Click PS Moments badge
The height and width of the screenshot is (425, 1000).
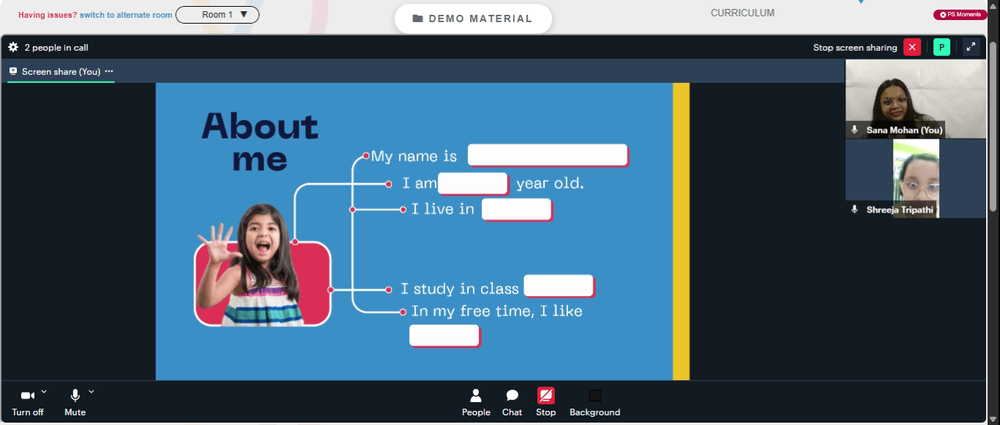point(960,15)
